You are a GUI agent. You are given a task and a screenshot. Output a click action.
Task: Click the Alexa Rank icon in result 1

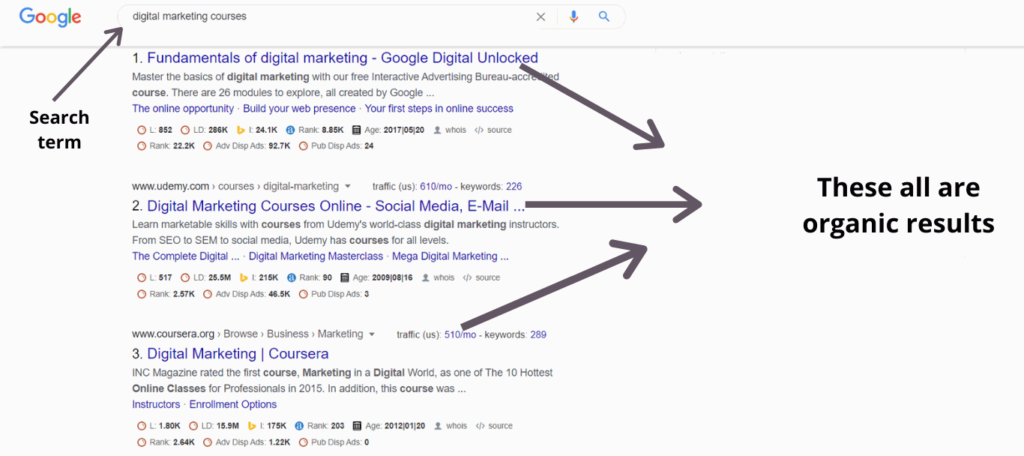click(x=291, y=130)
